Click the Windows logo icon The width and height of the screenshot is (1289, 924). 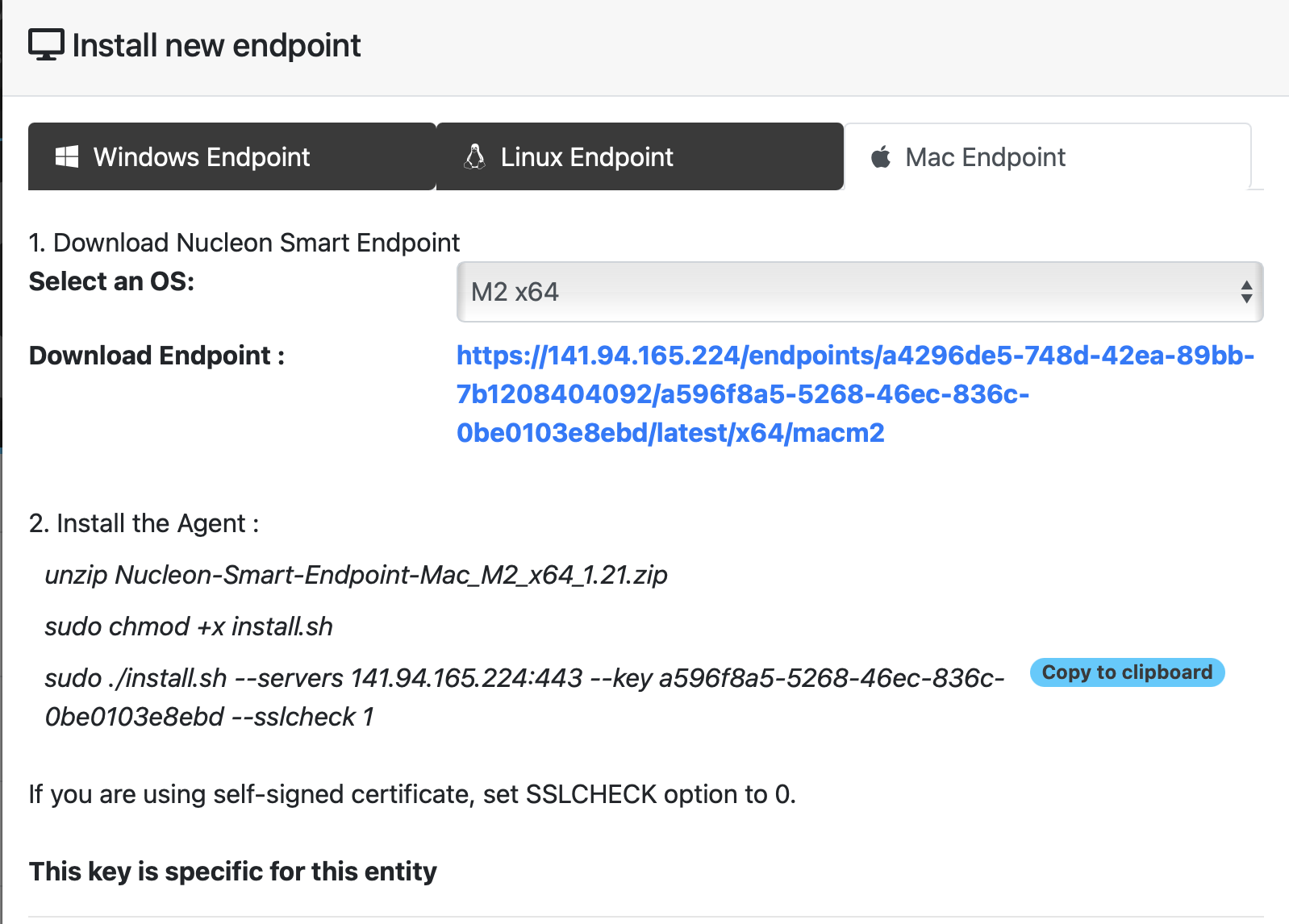pos(67,156)
